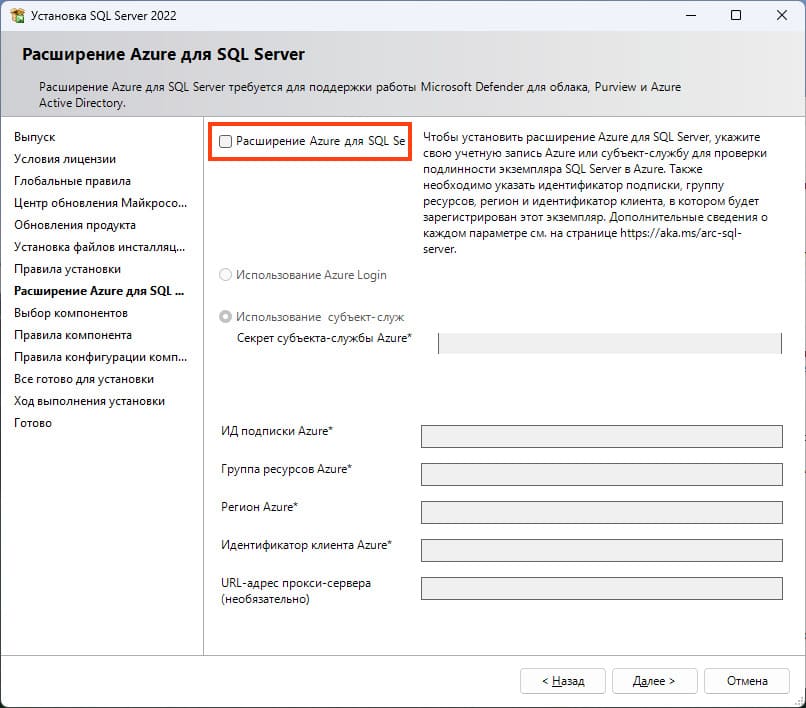The width and height of the screenshot is (806, 708).
Task: Continue with the Далее button
Action: [654, 681]
